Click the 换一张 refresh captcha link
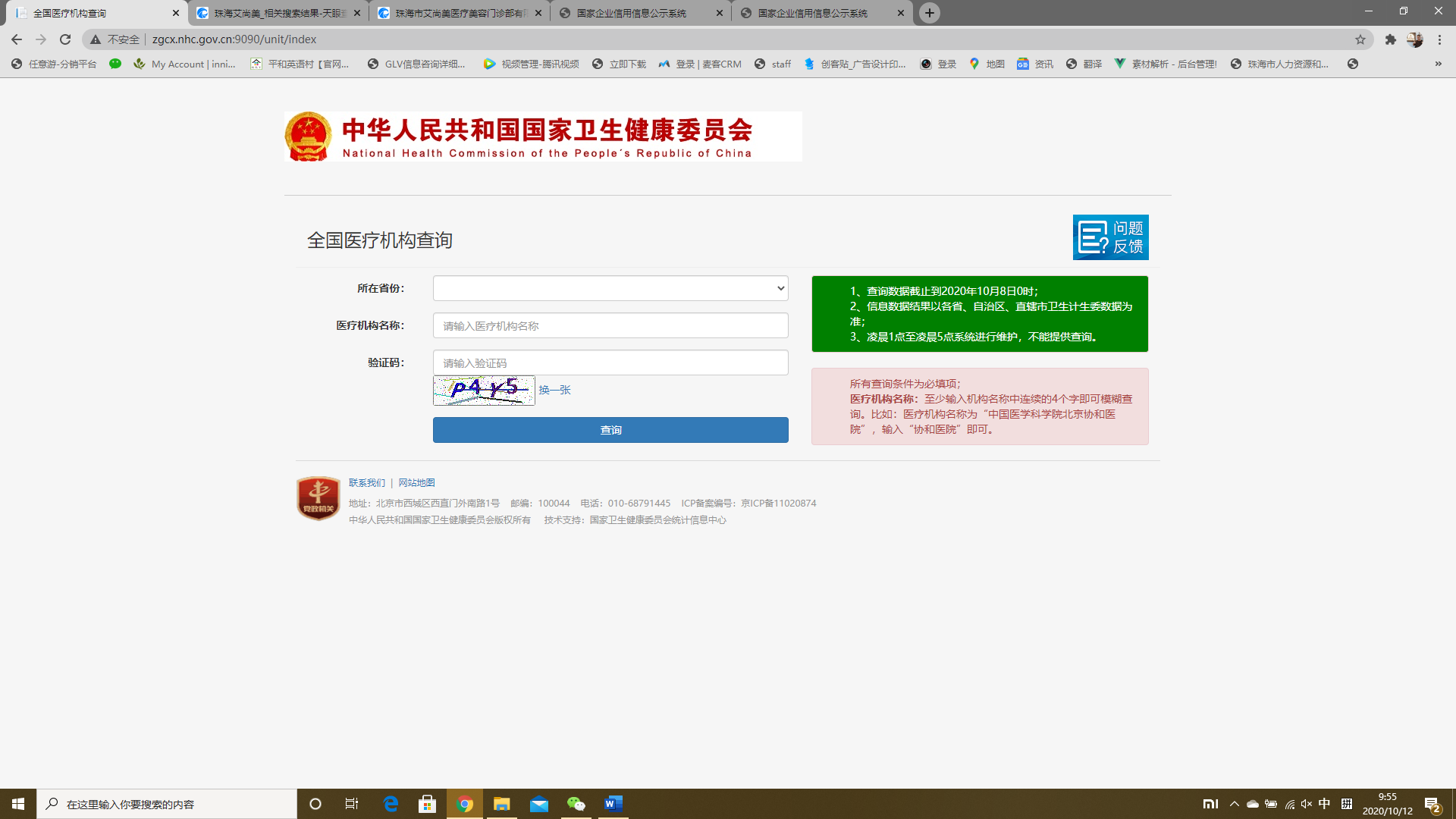This screenshot has width=1456, height=819. coord(554,390)
